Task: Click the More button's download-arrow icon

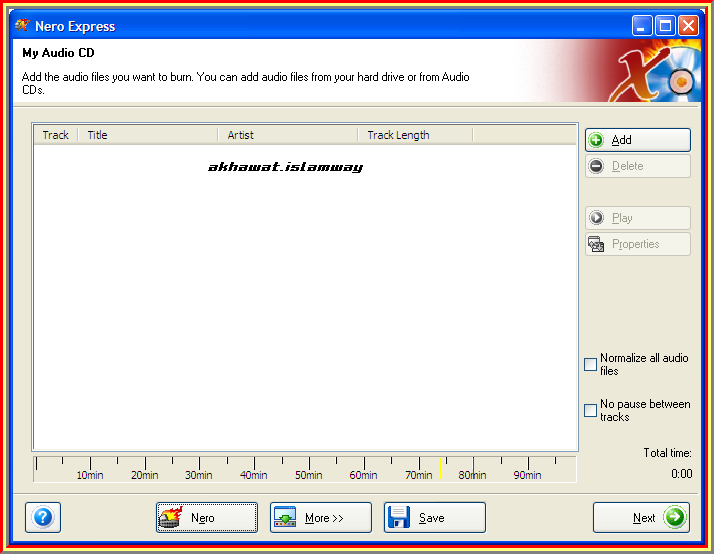Action: (285, 517)
